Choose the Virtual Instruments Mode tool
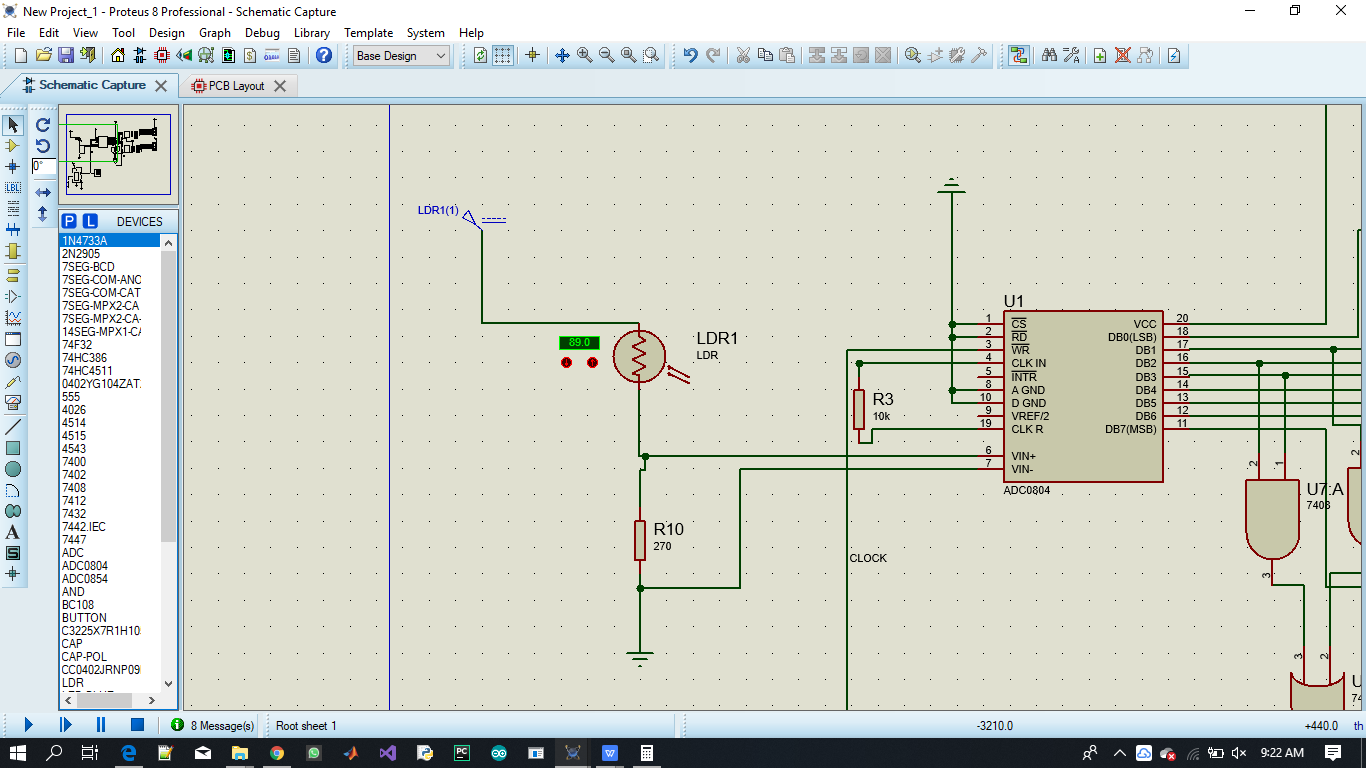 [x=13, y=402]
